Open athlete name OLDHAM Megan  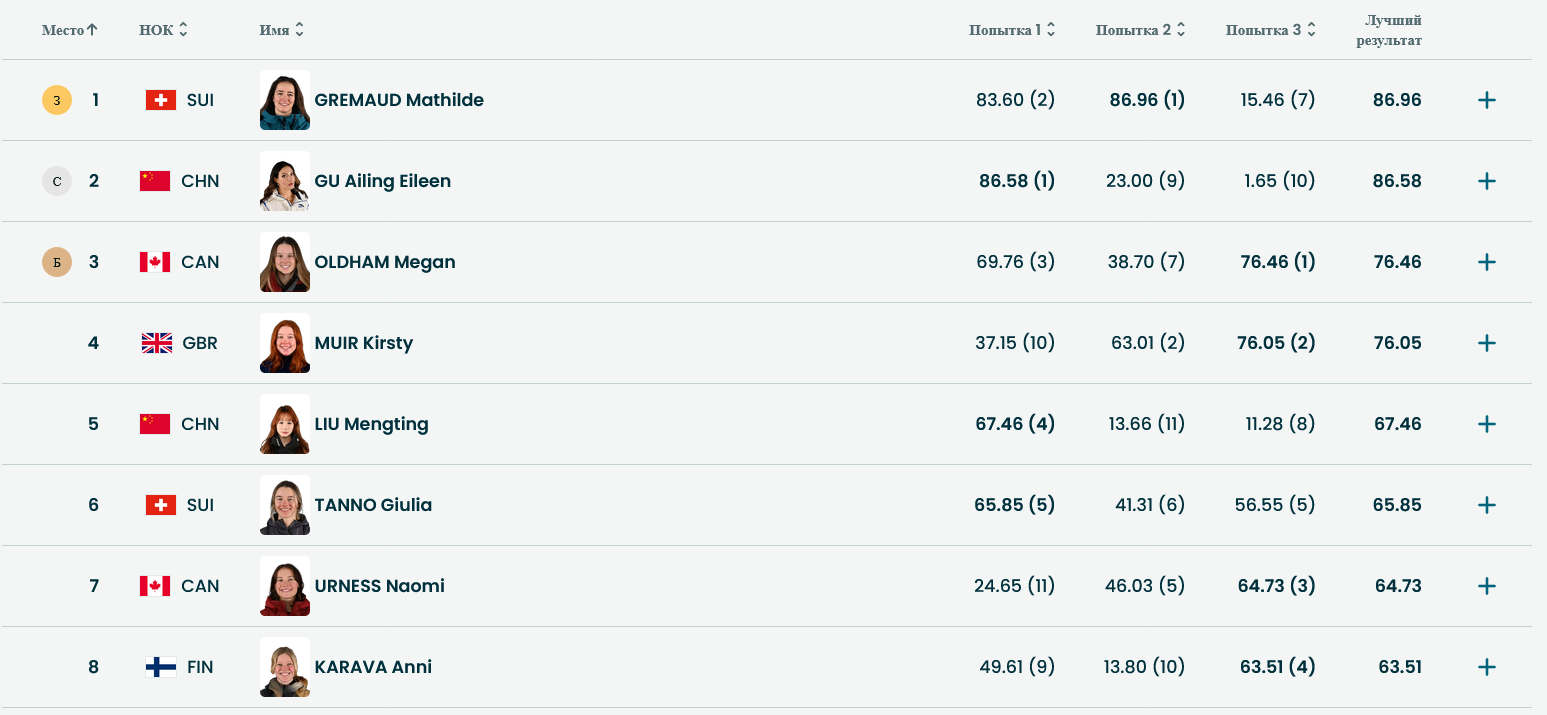tap(385, 262)
